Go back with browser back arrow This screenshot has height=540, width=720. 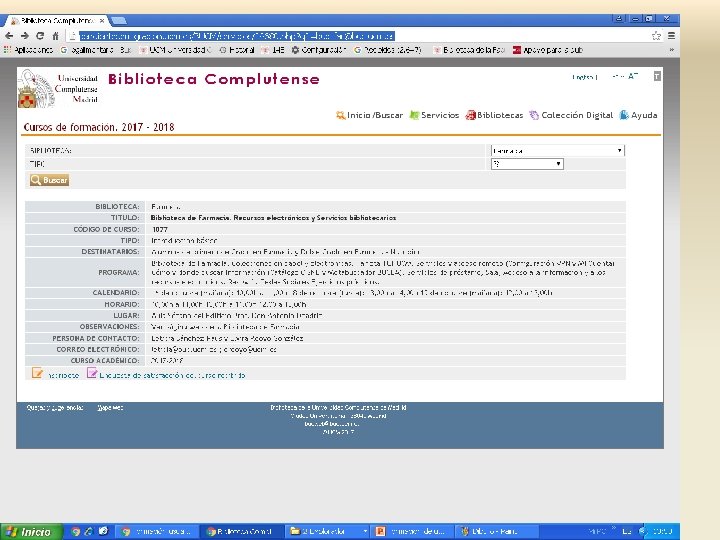click(9, 36)
